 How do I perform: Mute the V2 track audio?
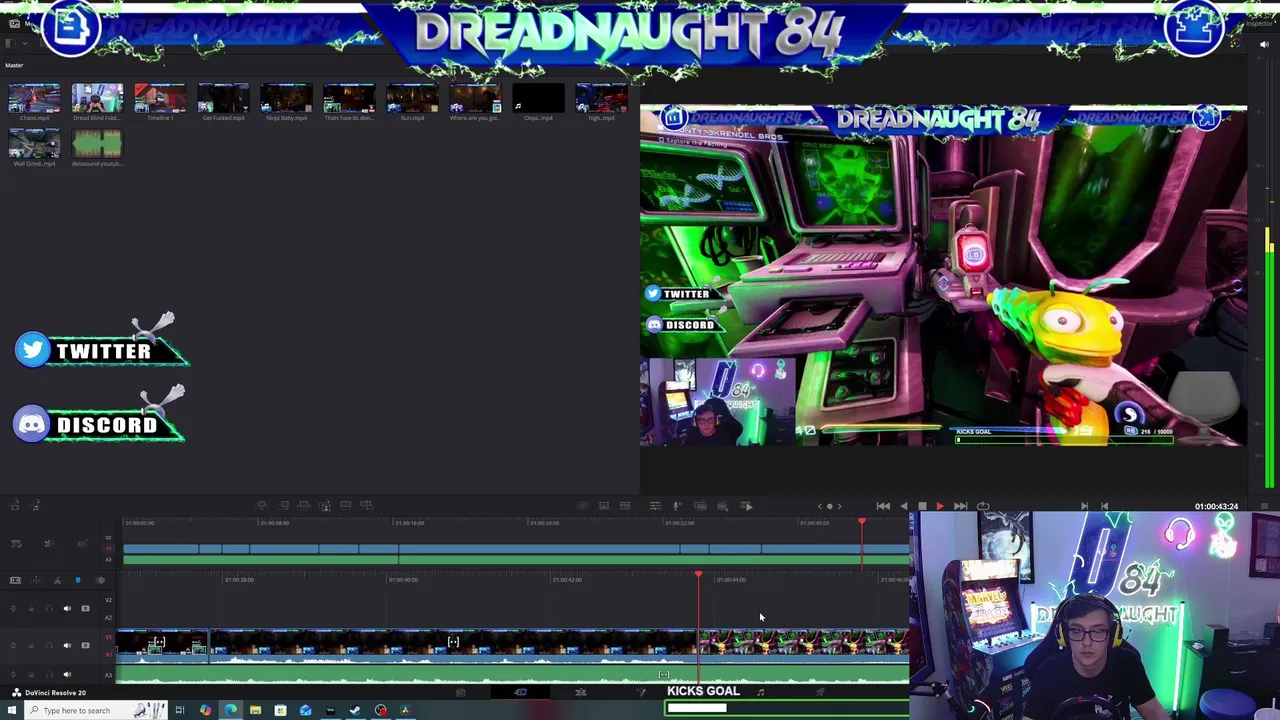[67, 608]
